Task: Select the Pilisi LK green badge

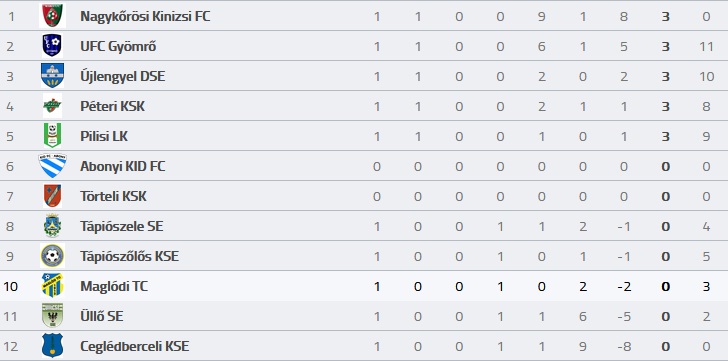Action: click(x=52, y=135)
